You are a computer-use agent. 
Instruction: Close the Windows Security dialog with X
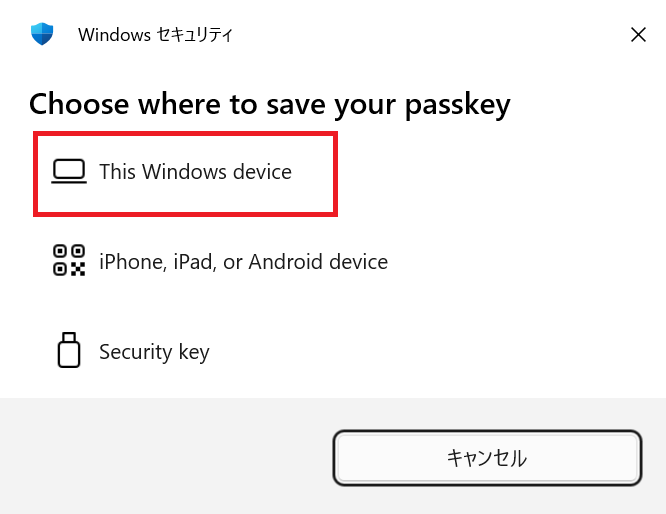[x=638, y=35]
